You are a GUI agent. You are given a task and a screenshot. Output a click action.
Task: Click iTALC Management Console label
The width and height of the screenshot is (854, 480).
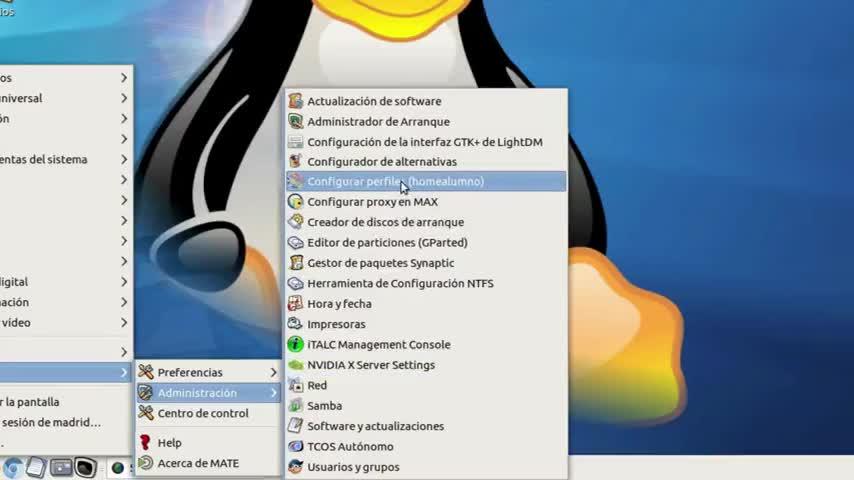379,344
